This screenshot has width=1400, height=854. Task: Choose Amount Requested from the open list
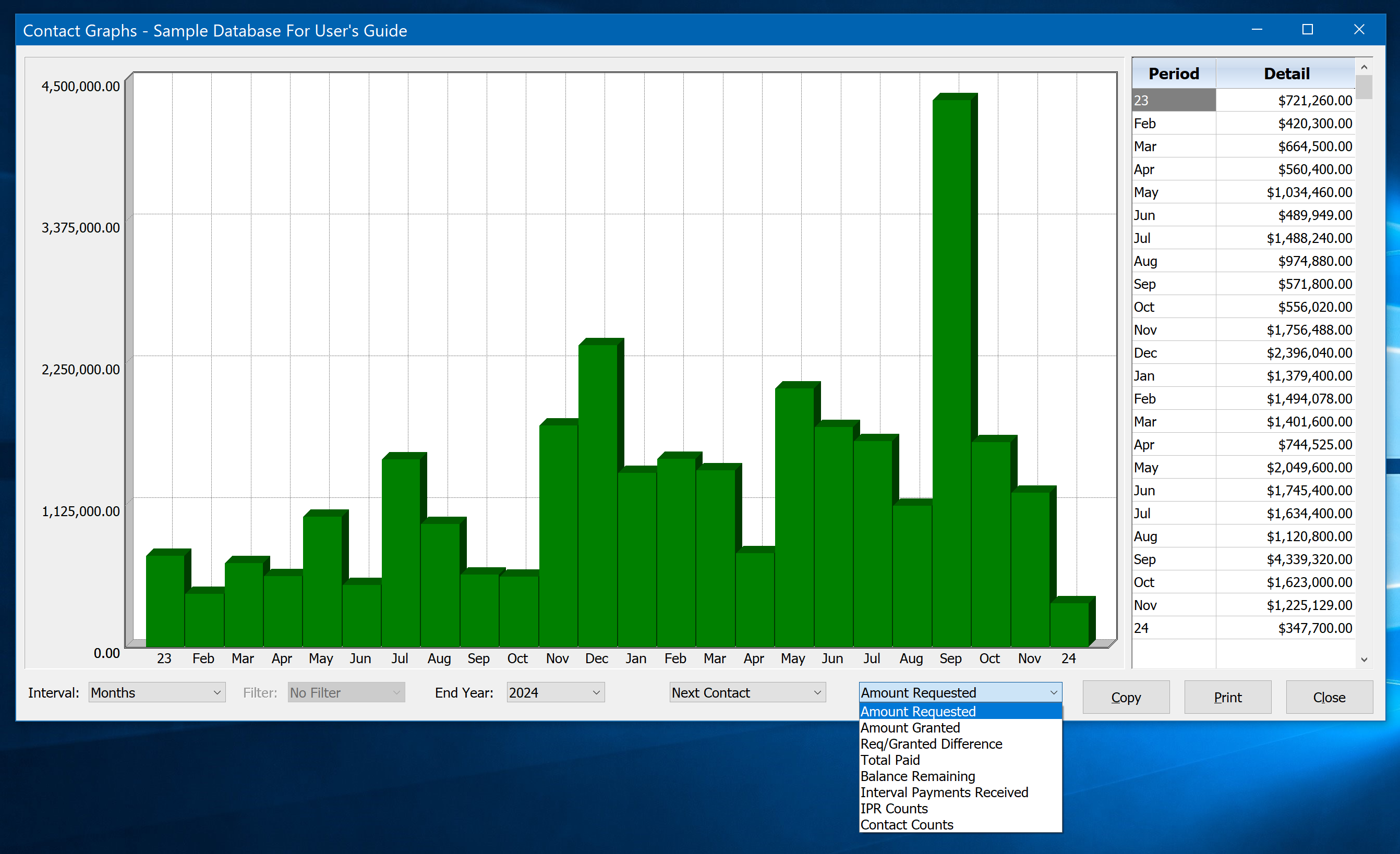[x=960, y=712]
